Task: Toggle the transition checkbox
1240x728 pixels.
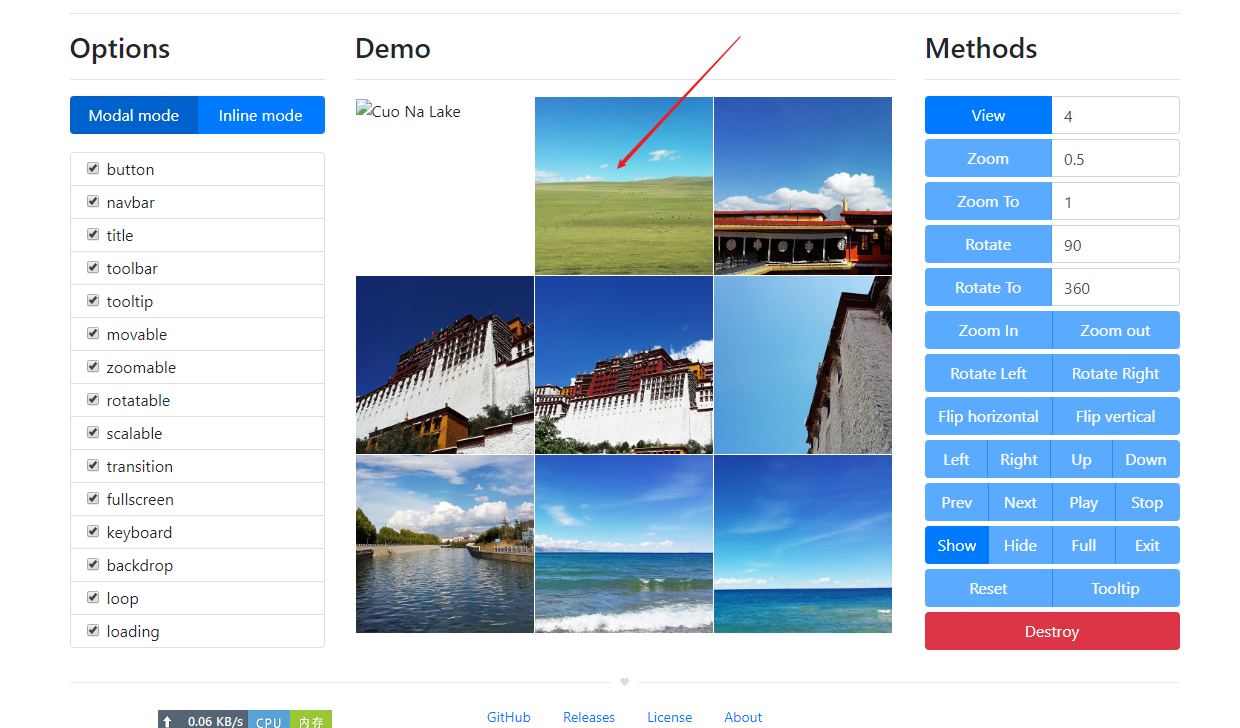Action: tap(93, 466)
